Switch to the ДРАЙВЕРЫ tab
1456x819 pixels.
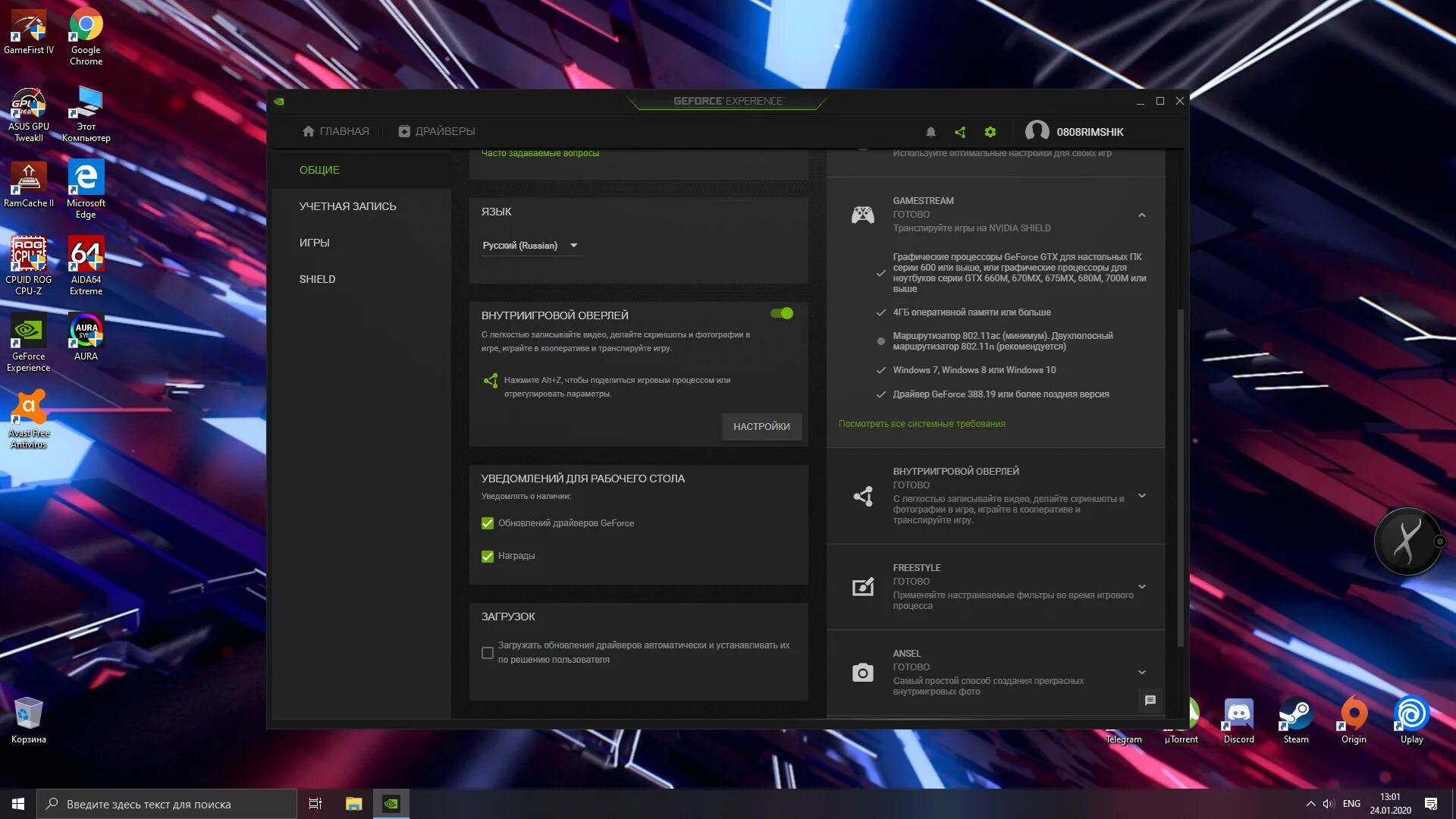click(437, 131)
